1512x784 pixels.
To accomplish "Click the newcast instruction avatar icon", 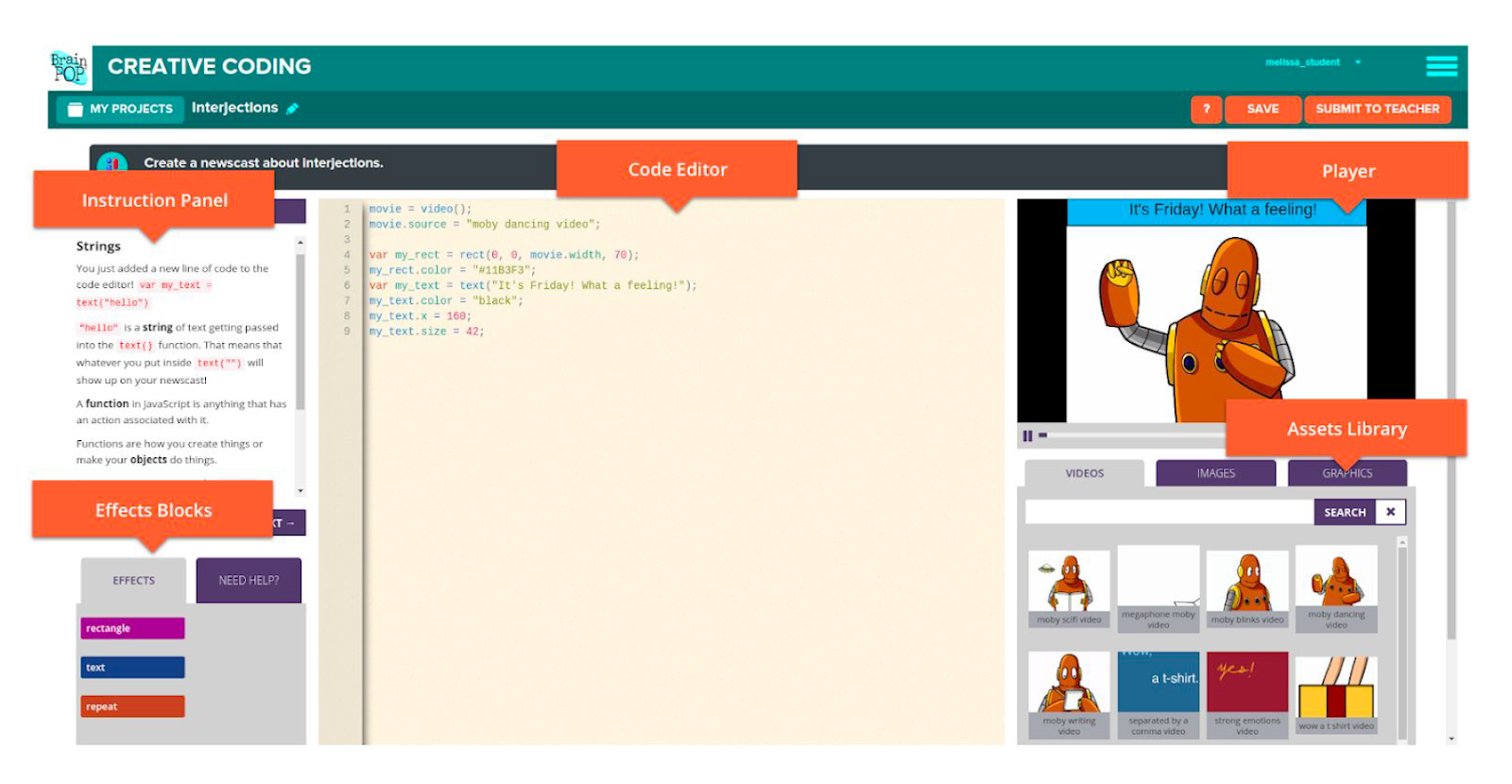I will coord(112,163).
